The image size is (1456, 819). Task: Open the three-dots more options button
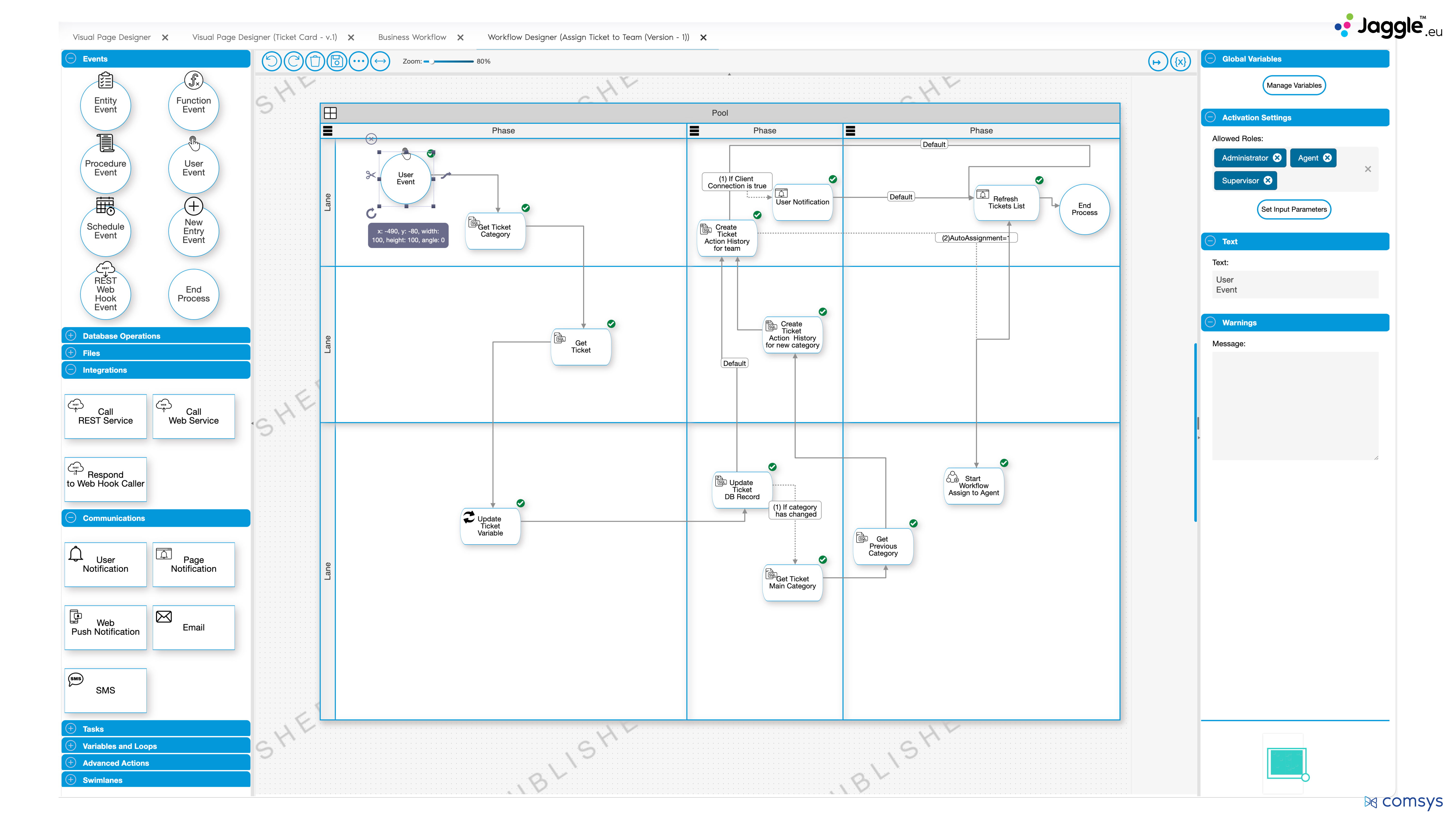(358, 61)
